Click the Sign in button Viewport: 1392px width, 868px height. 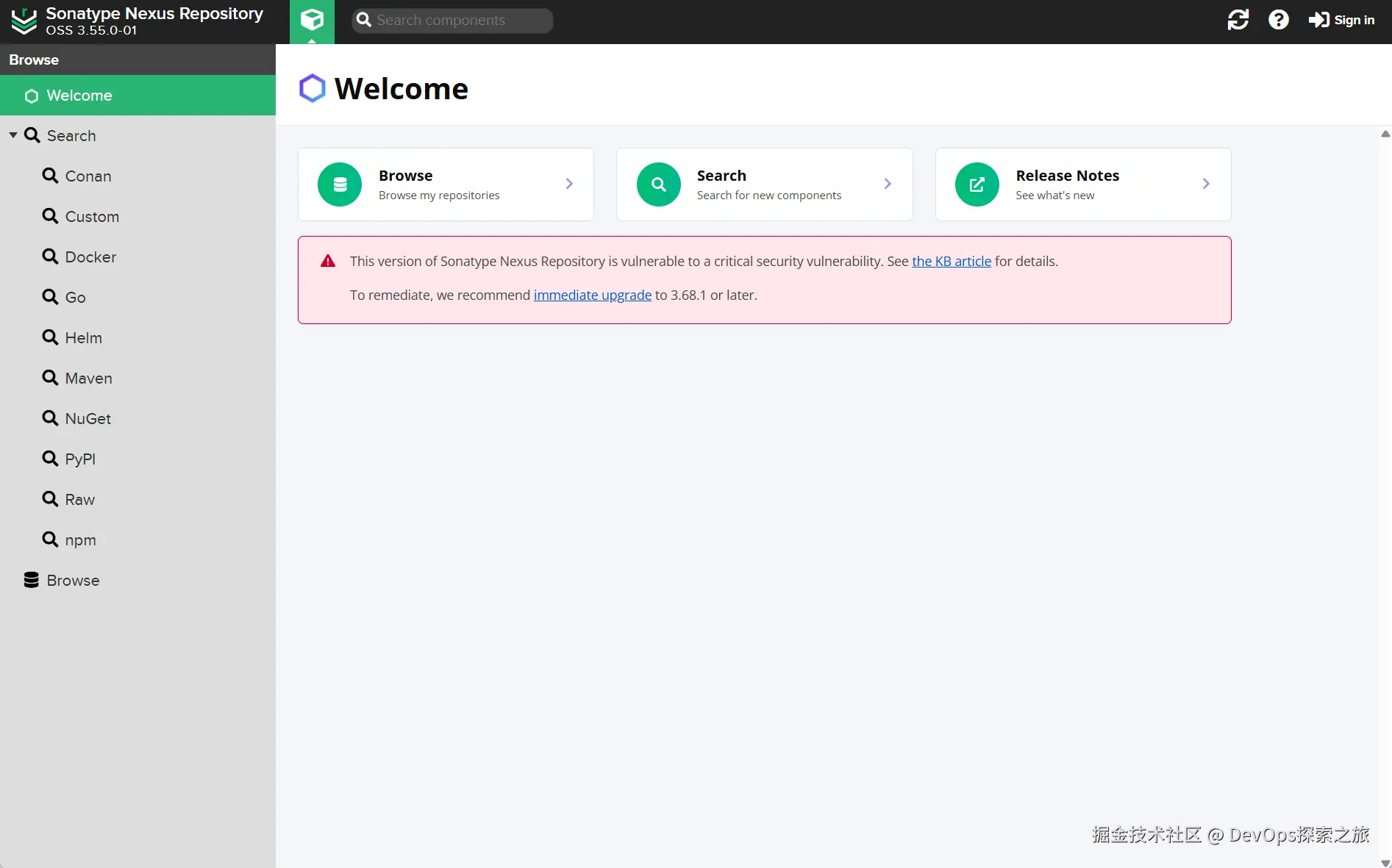coord(1342,20)
